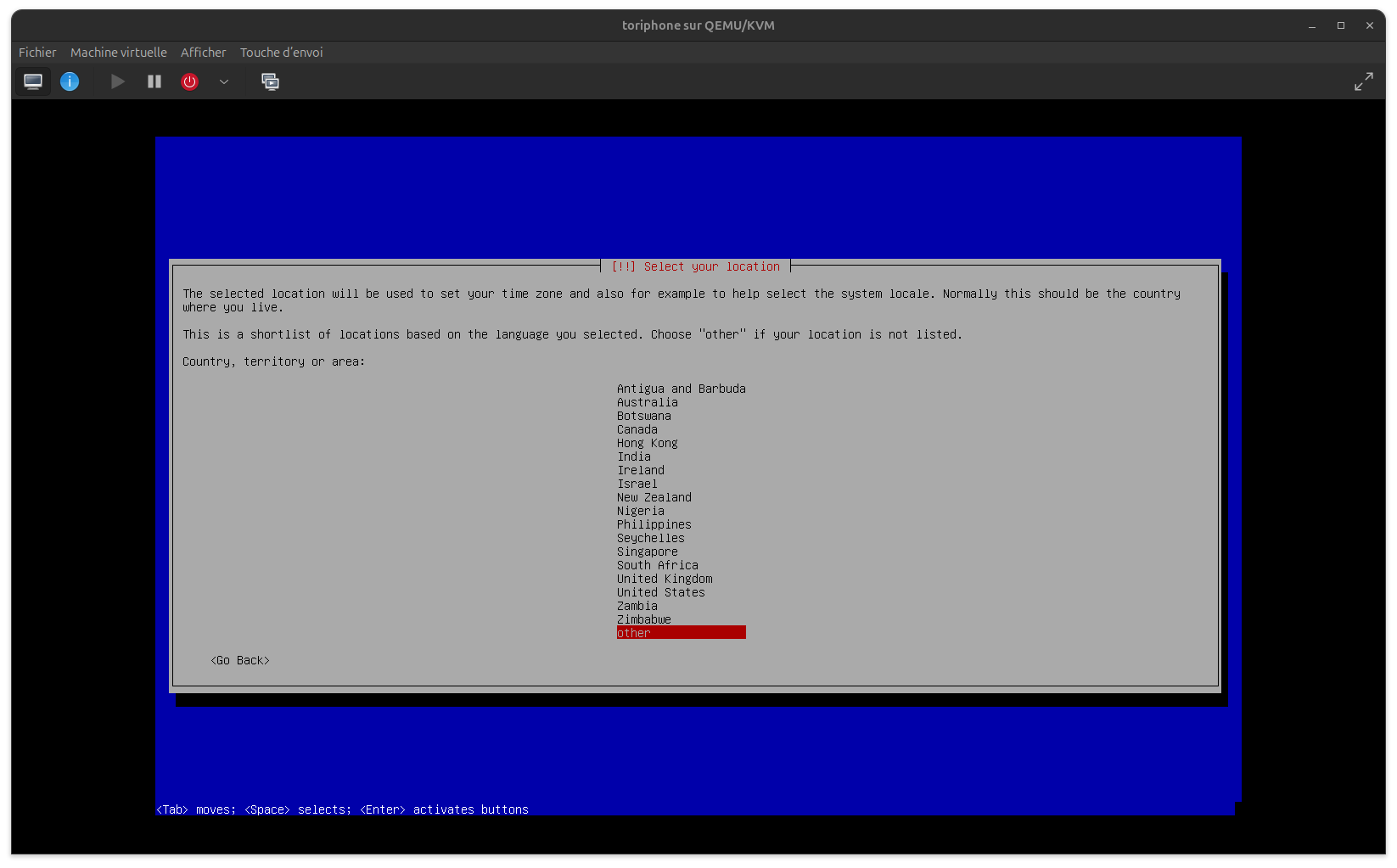
Task: Select New Zealand from locations
Action: point(654,497)
